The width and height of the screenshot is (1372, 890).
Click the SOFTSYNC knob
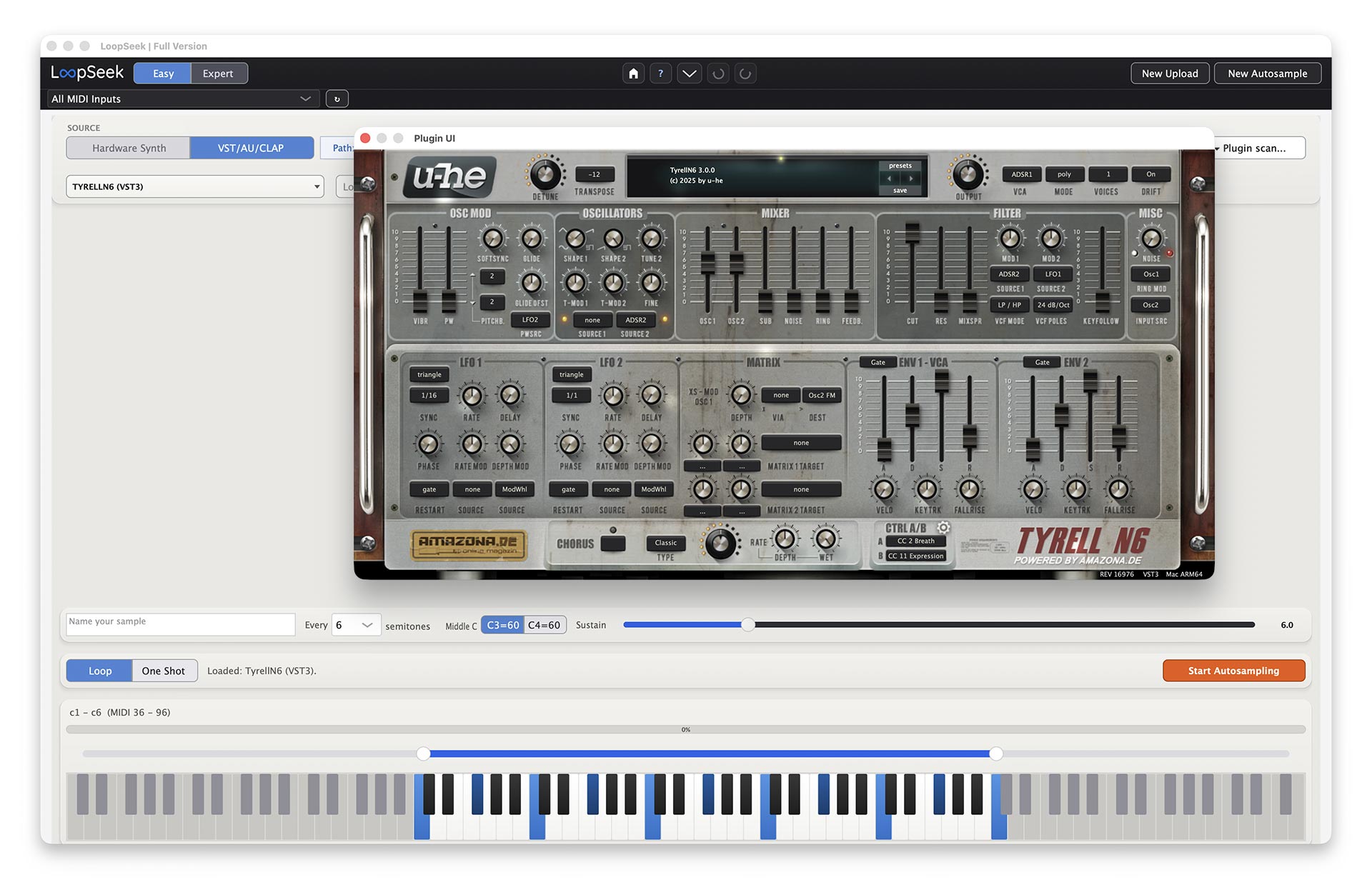(x=492, y=239)
